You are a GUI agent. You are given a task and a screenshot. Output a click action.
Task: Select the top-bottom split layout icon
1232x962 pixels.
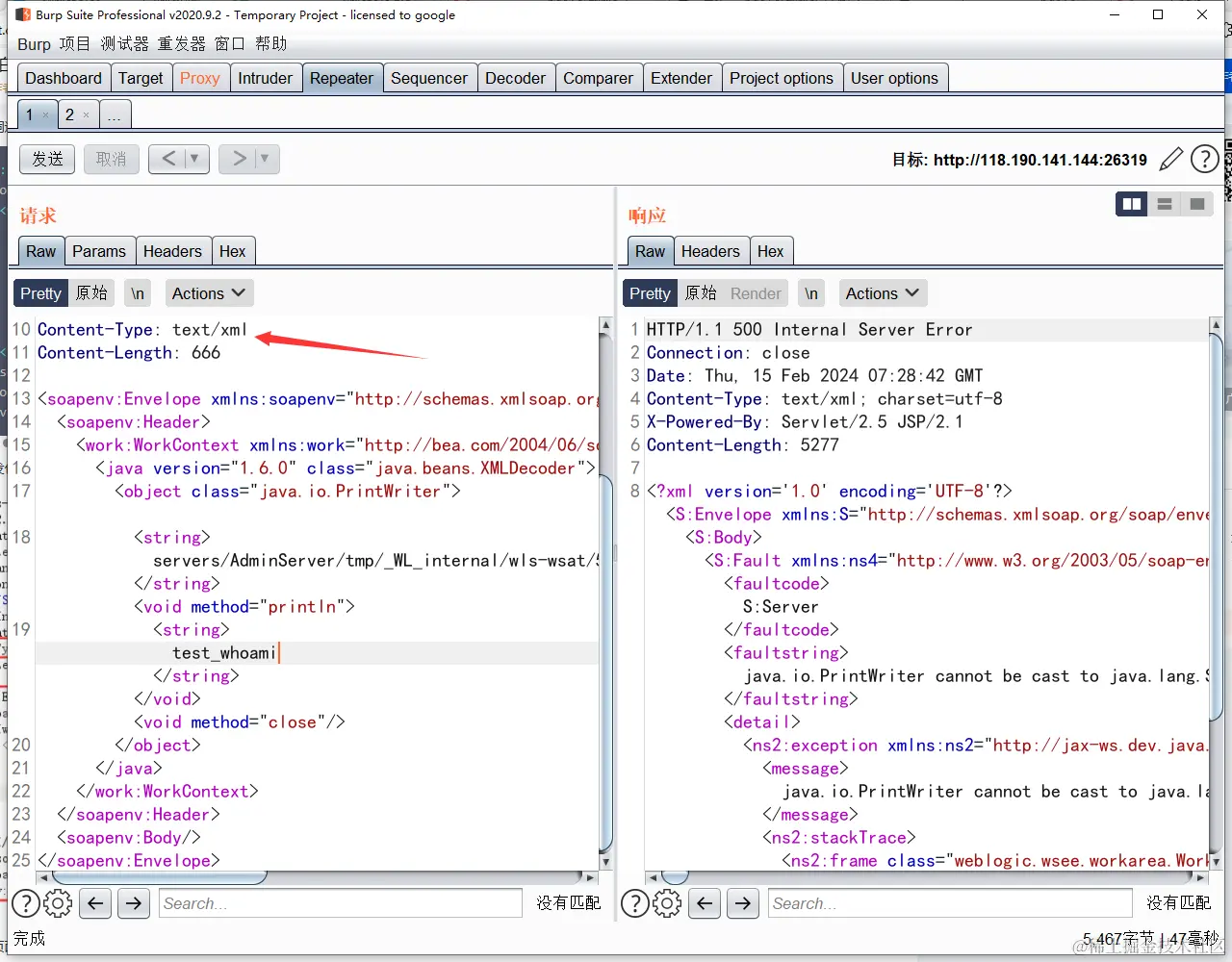point(1165,204)
